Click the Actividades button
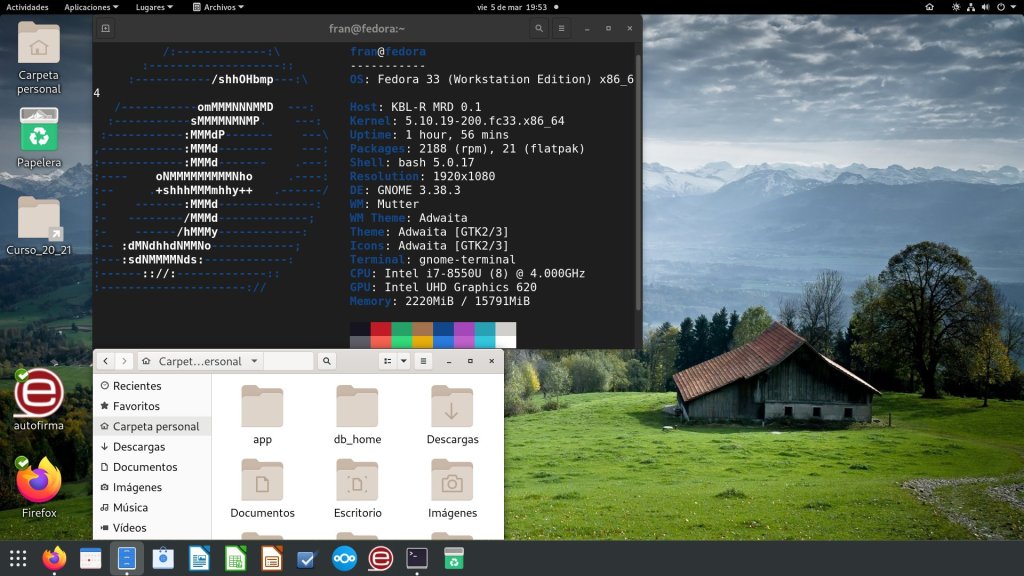Viewport: 1024px width, 576px height. pyautogui.click(x=27, y=7)
